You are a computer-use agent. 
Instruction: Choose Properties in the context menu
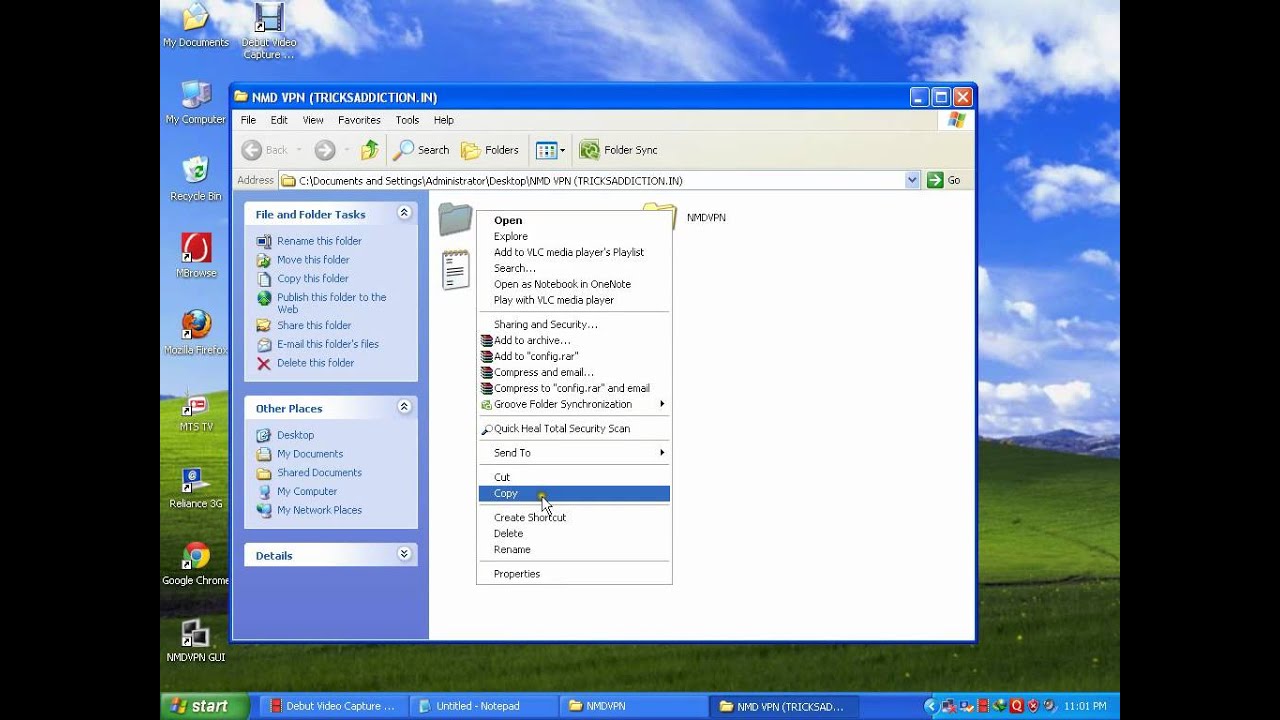click(574, 574)
